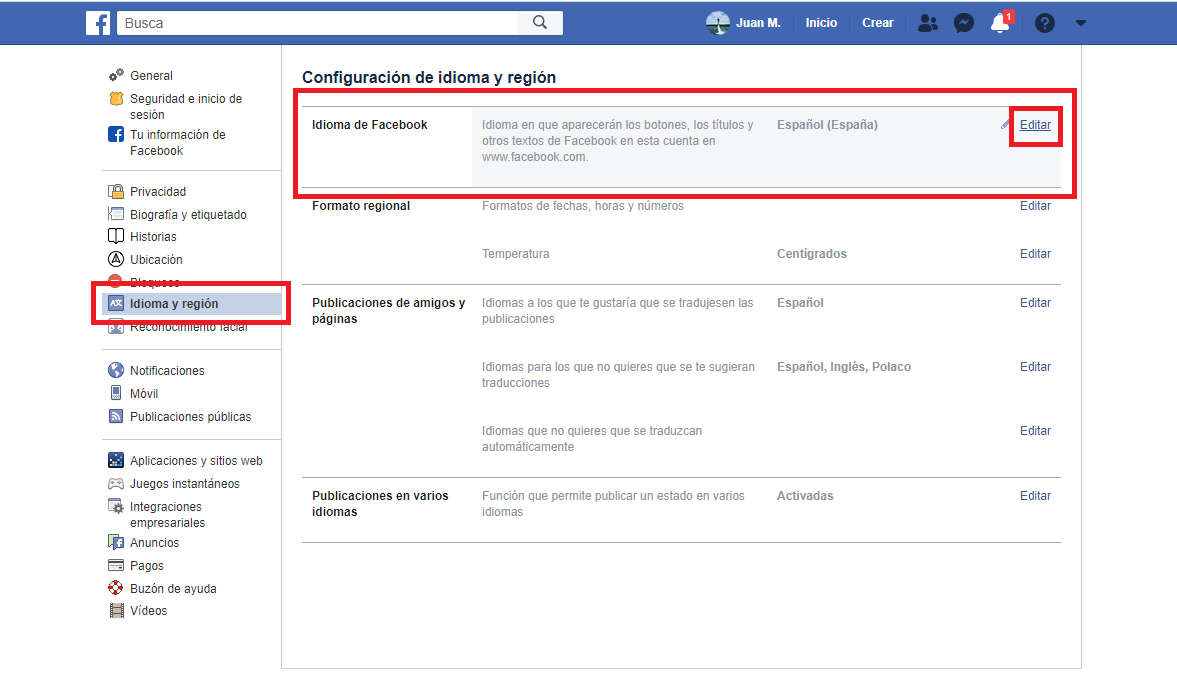1177x676 pixels.
Task: Go to Inicio in top bar
Action: 821,23
